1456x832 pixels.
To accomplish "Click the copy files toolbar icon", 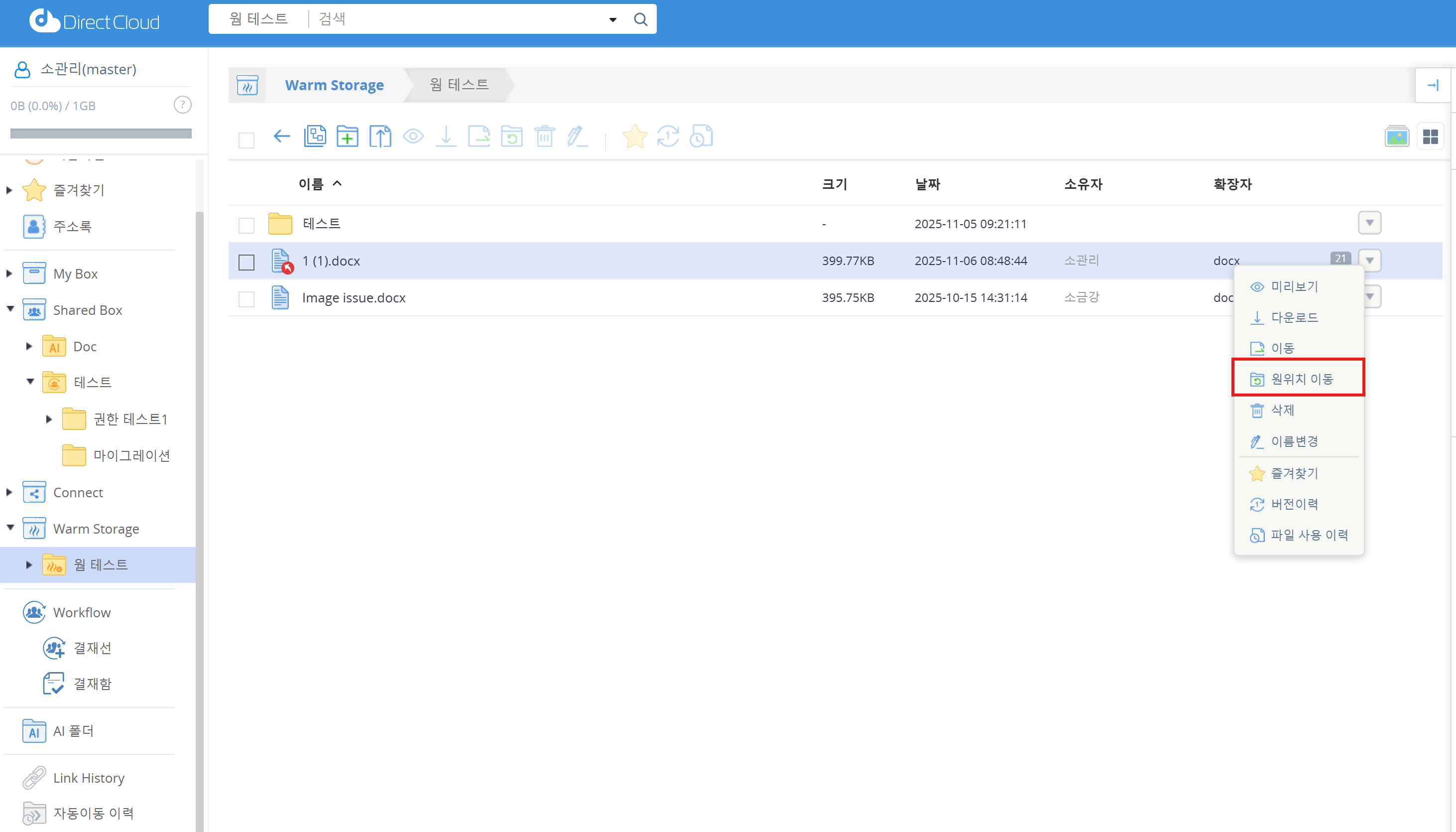I will (x=315, y=137).
